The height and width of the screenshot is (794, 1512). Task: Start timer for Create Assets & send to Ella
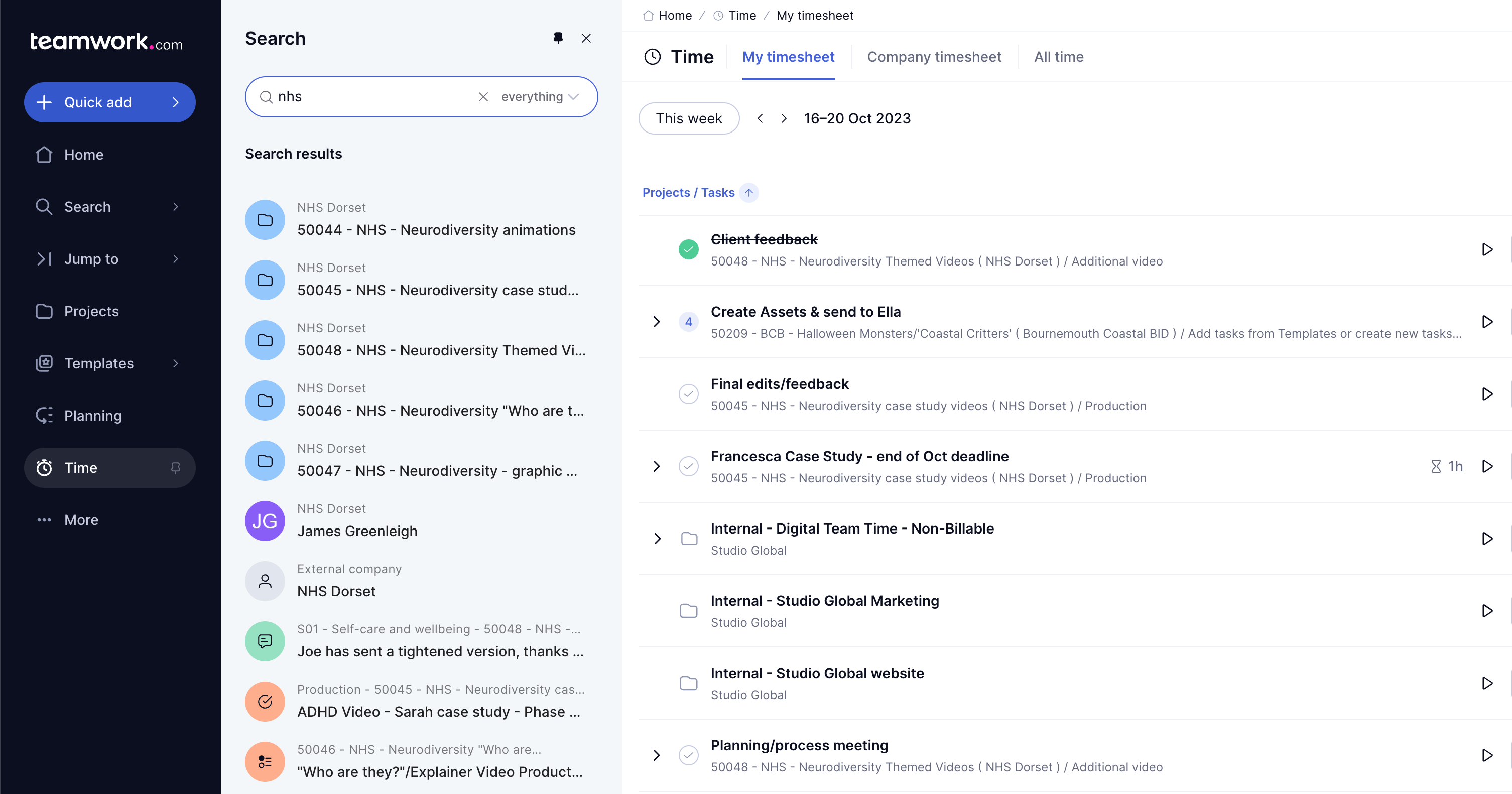coord(1487,322)
